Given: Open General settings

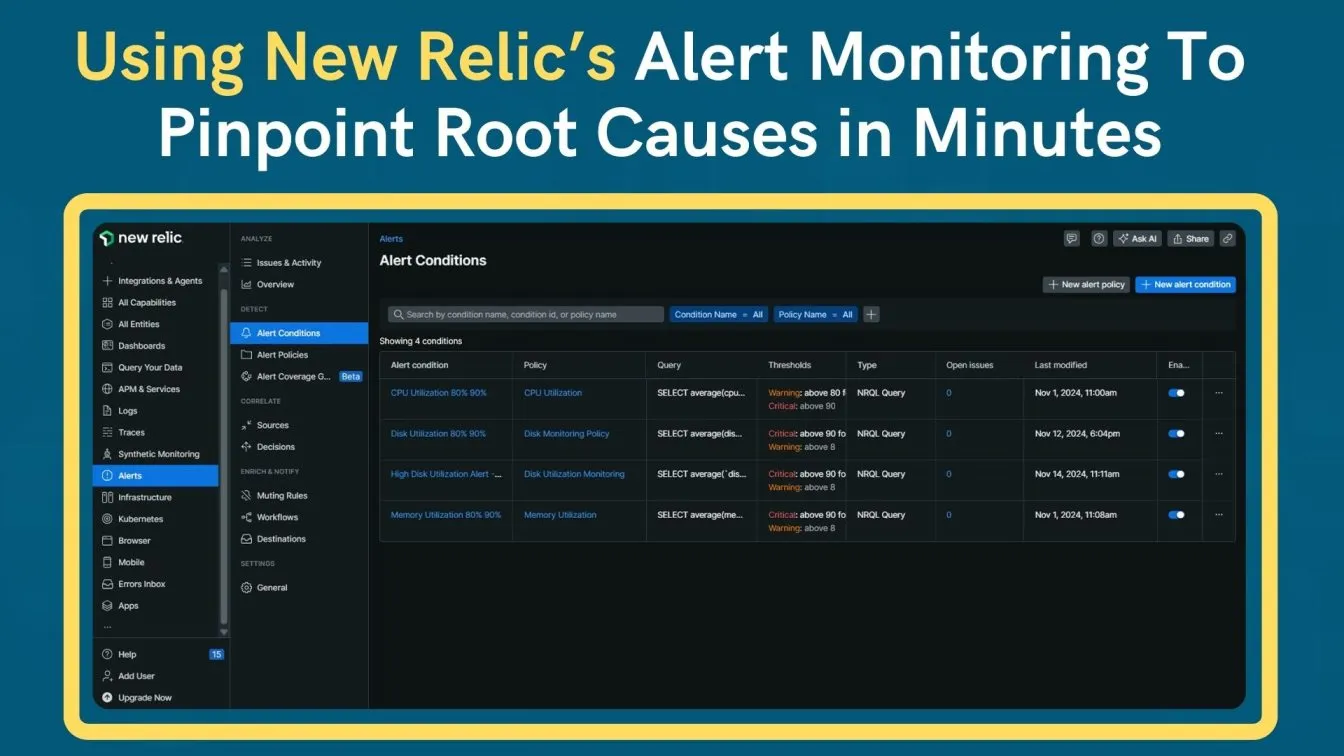Looking at the screenshot, I should [264, 588].
